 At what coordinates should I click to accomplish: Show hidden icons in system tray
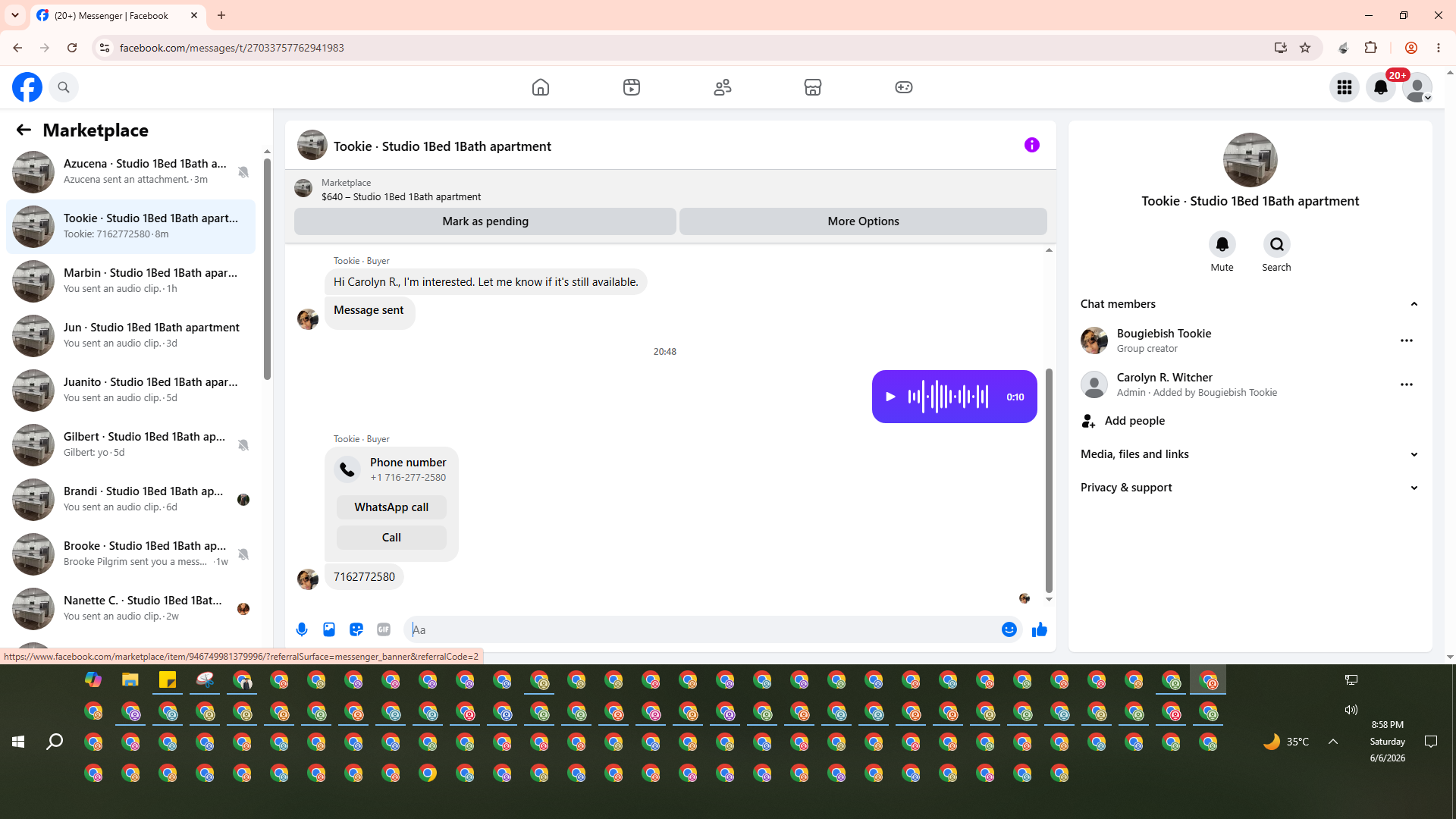[1333, 742]
